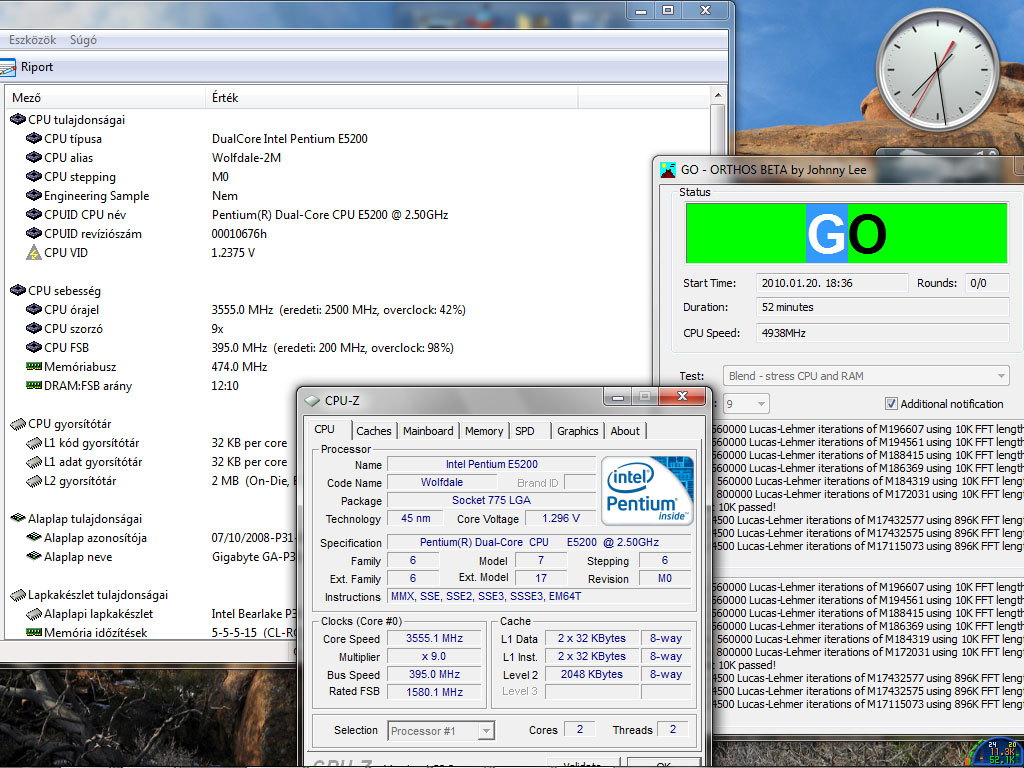Switch to the SPD tab in CPU-Z
The image size is (1024, 768).
point(524,431)
